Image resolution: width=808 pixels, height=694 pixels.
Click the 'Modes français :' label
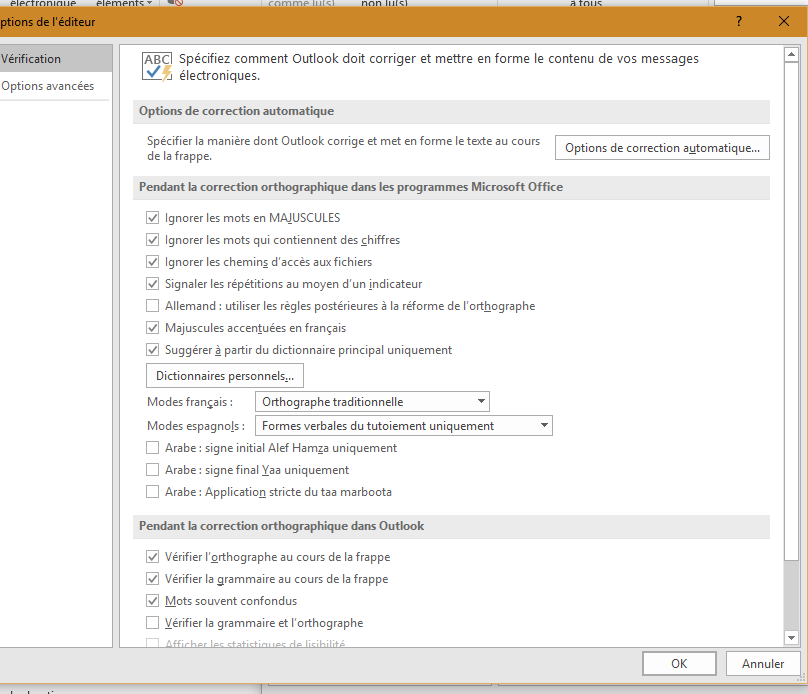190,402
